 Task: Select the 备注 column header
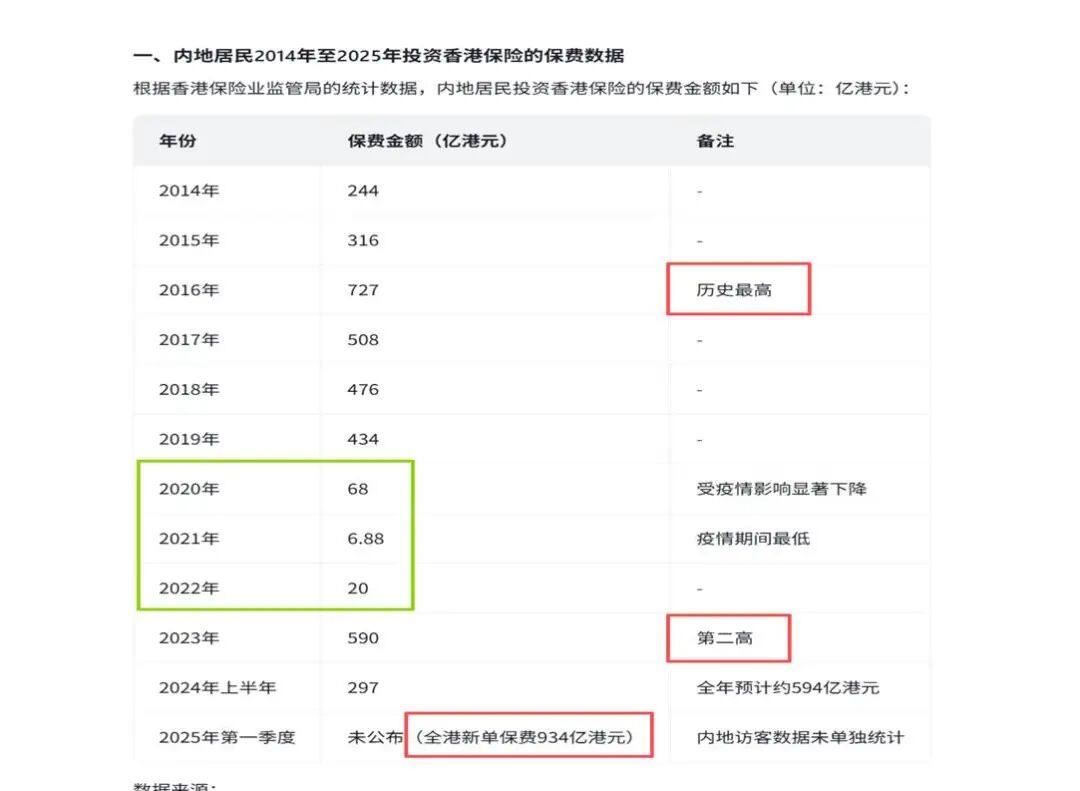[x=715, y=141]
